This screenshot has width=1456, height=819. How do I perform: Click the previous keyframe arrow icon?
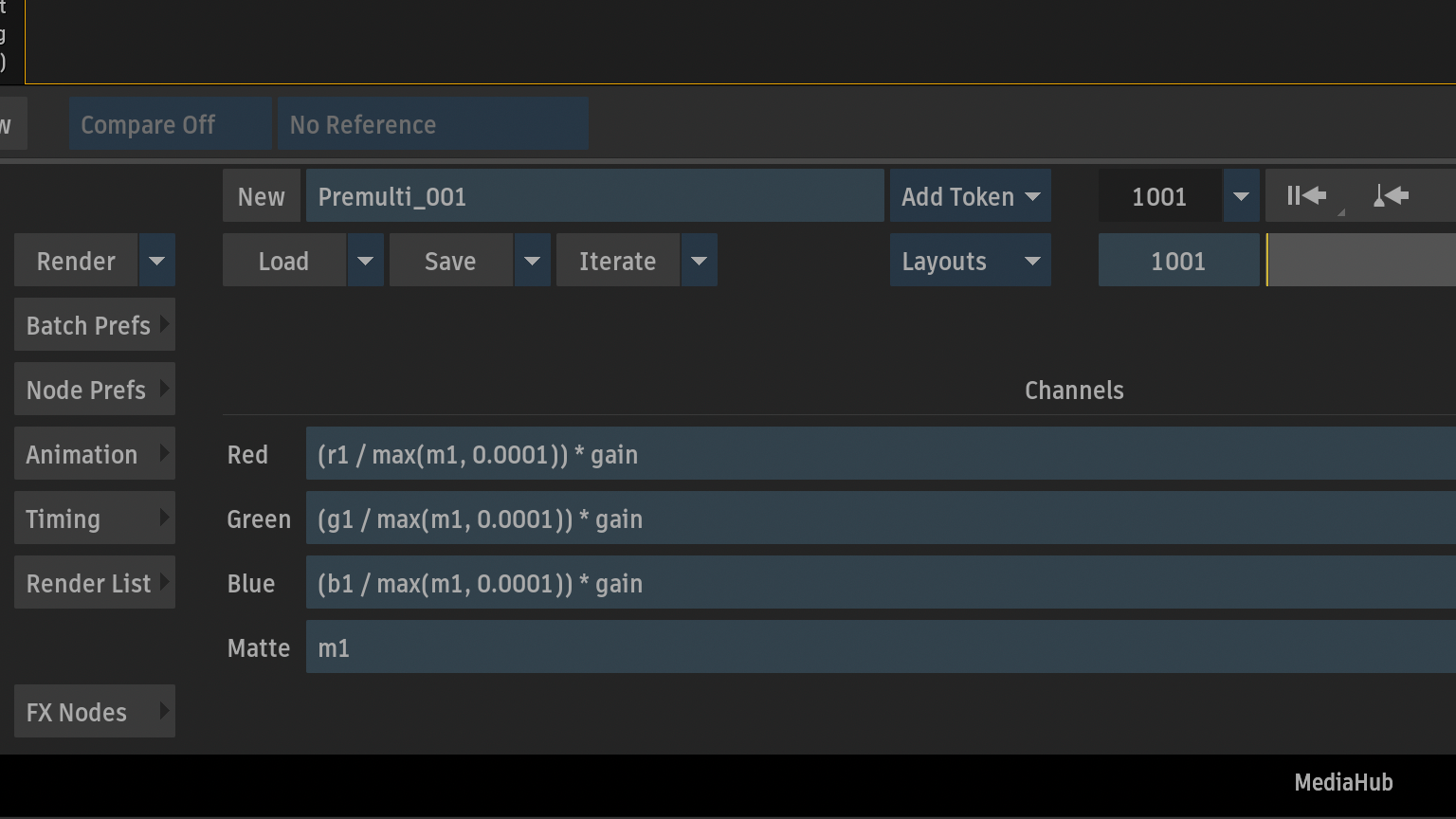click(x=1391, y=196)
